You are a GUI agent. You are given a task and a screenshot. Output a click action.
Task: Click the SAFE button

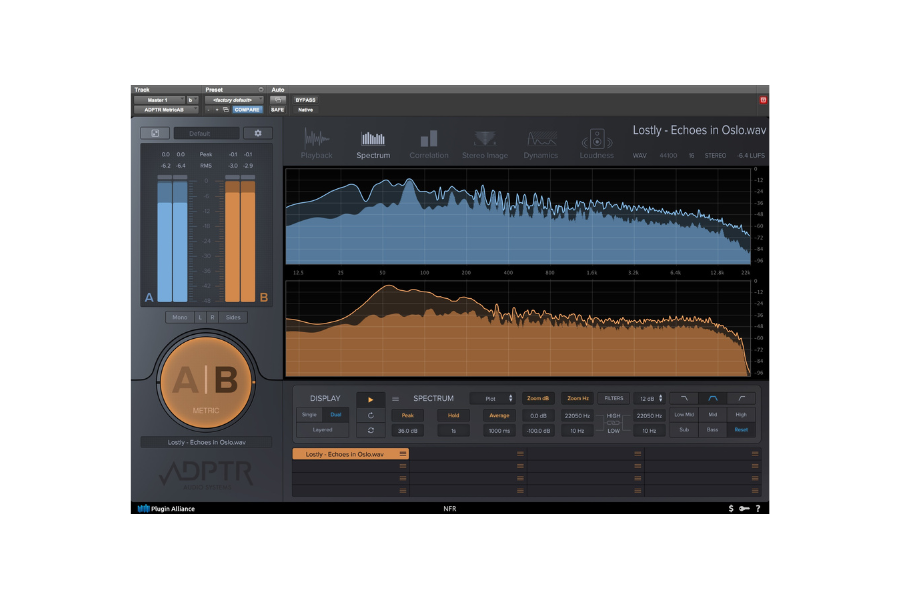(278, 110)
